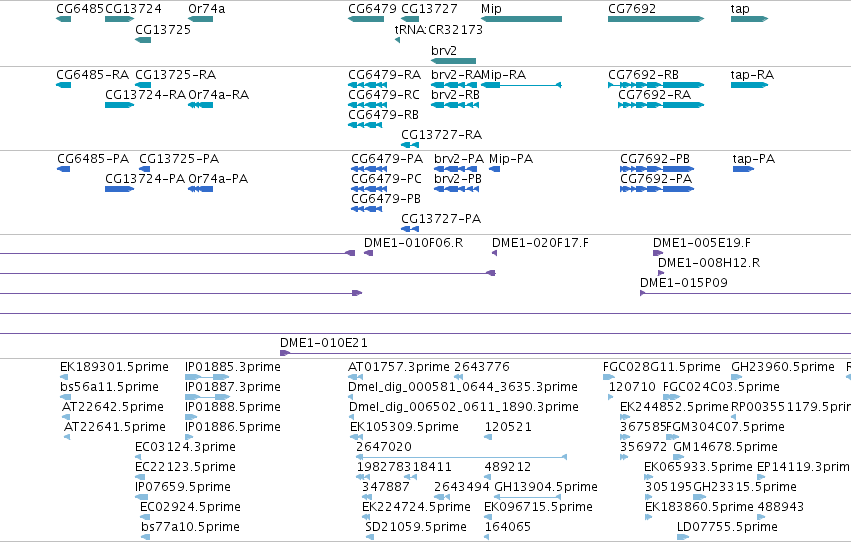The image size is (851, 542).
Task: Click clone end DME1-008H12.R
Action: coord(661,273)
